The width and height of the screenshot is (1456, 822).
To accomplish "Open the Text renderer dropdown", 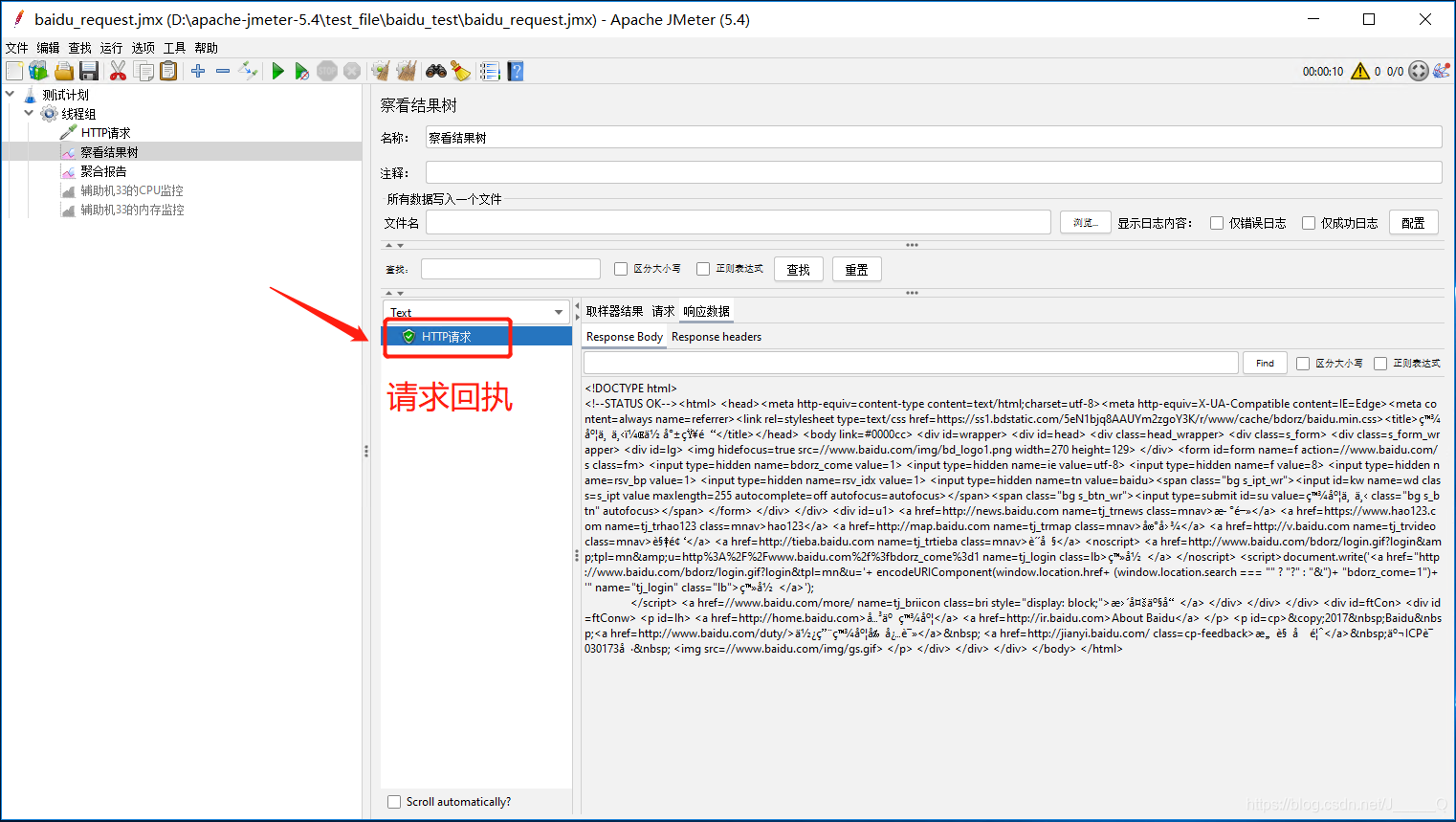I will [x=476, y=312].
